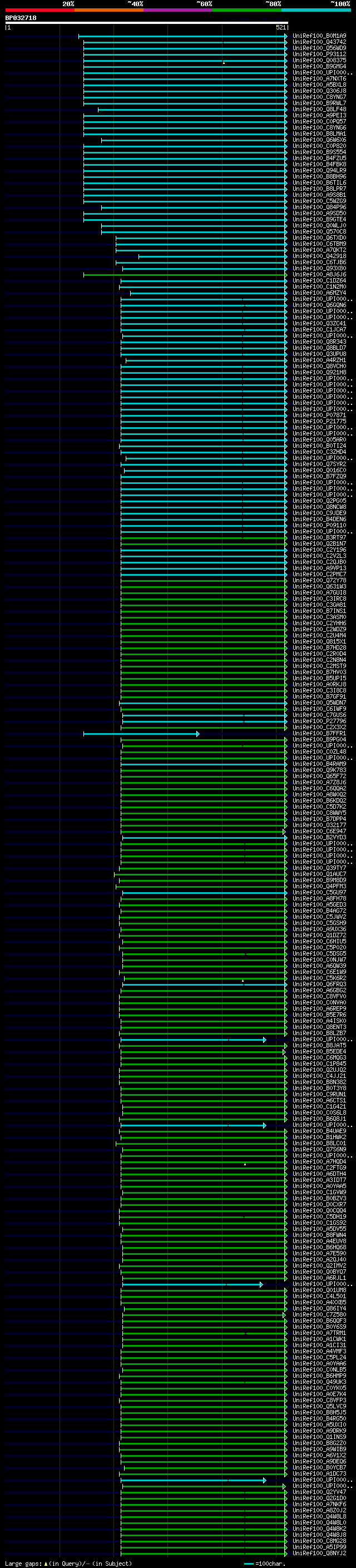Open the UniRef100_Q815X1 entry
356x1568 pixels.
click(x=319, y=641)
